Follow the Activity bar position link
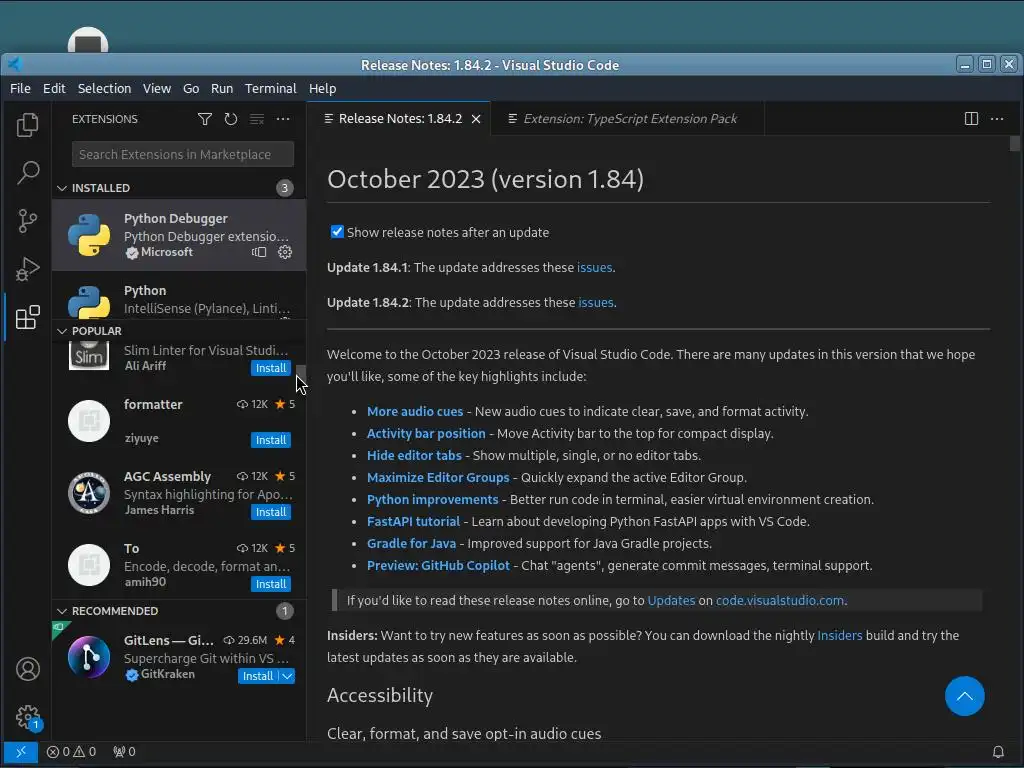This screenshot has height=768, width=1024. coord(426,434)
